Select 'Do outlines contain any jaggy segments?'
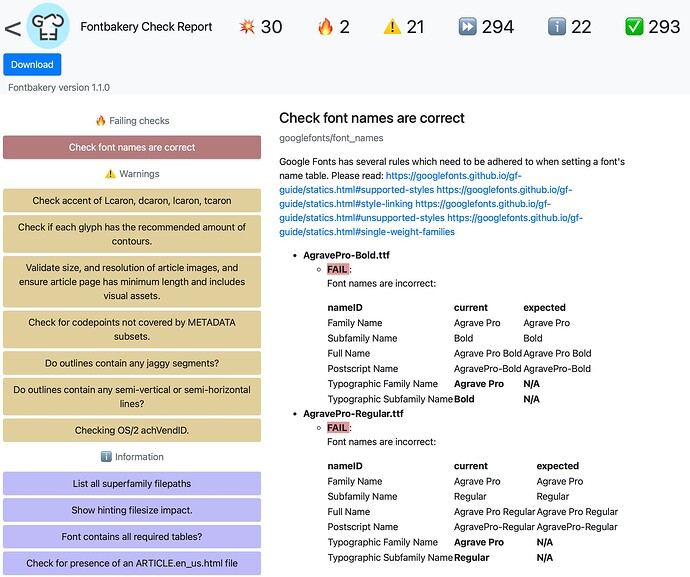Viewport: 690px width, 577px height. tap(132, 363)
